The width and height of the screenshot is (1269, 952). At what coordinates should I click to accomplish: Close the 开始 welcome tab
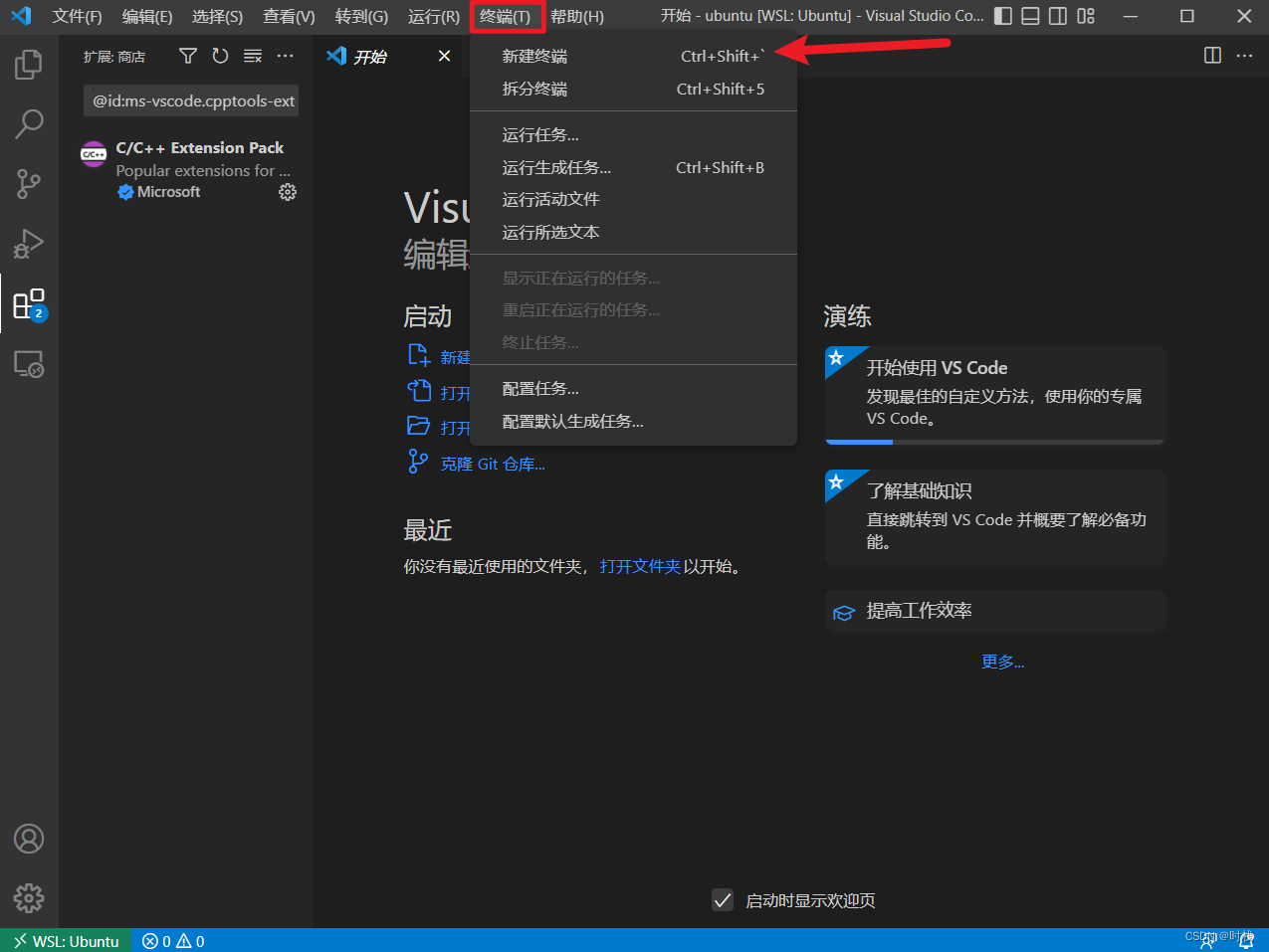pyautogui.click(x=444, y=56)
